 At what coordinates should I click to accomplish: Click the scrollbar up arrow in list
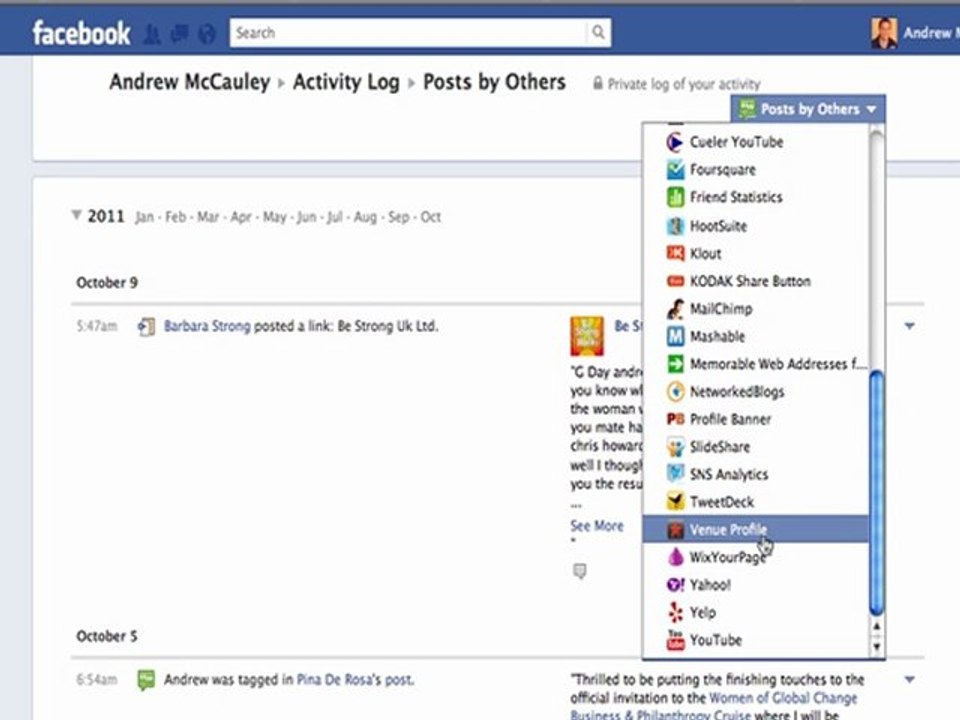point(877,627)
